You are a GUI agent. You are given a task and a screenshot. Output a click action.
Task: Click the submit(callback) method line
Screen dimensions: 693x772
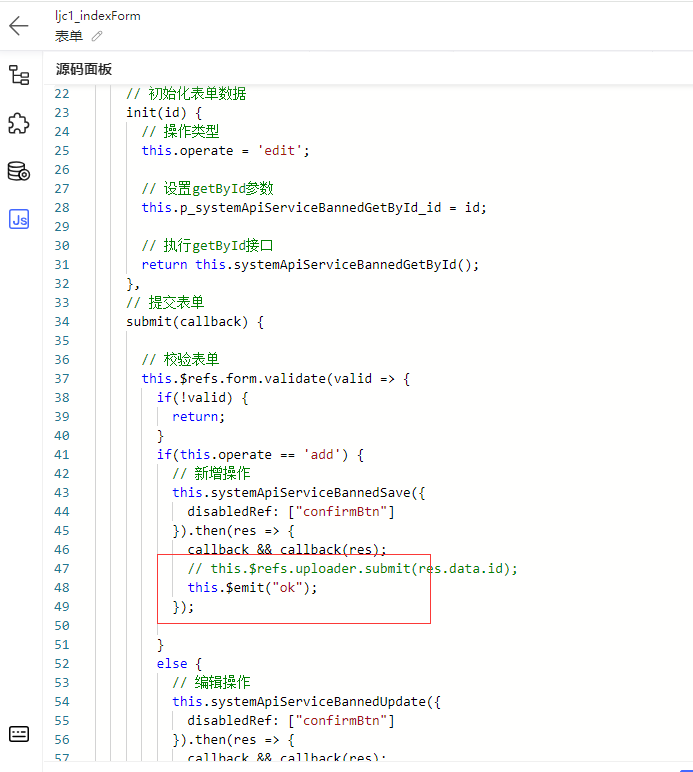point(195,322)
